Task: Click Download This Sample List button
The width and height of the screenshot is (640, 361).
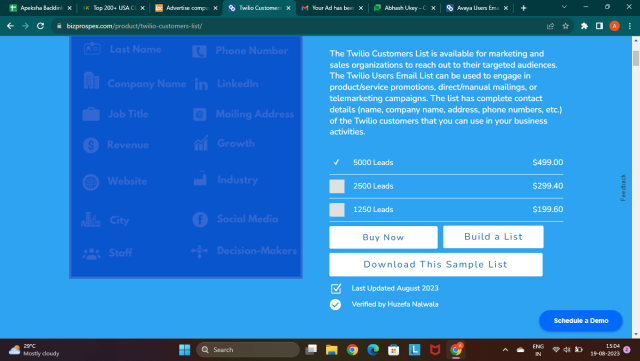Action: (436, 265)
